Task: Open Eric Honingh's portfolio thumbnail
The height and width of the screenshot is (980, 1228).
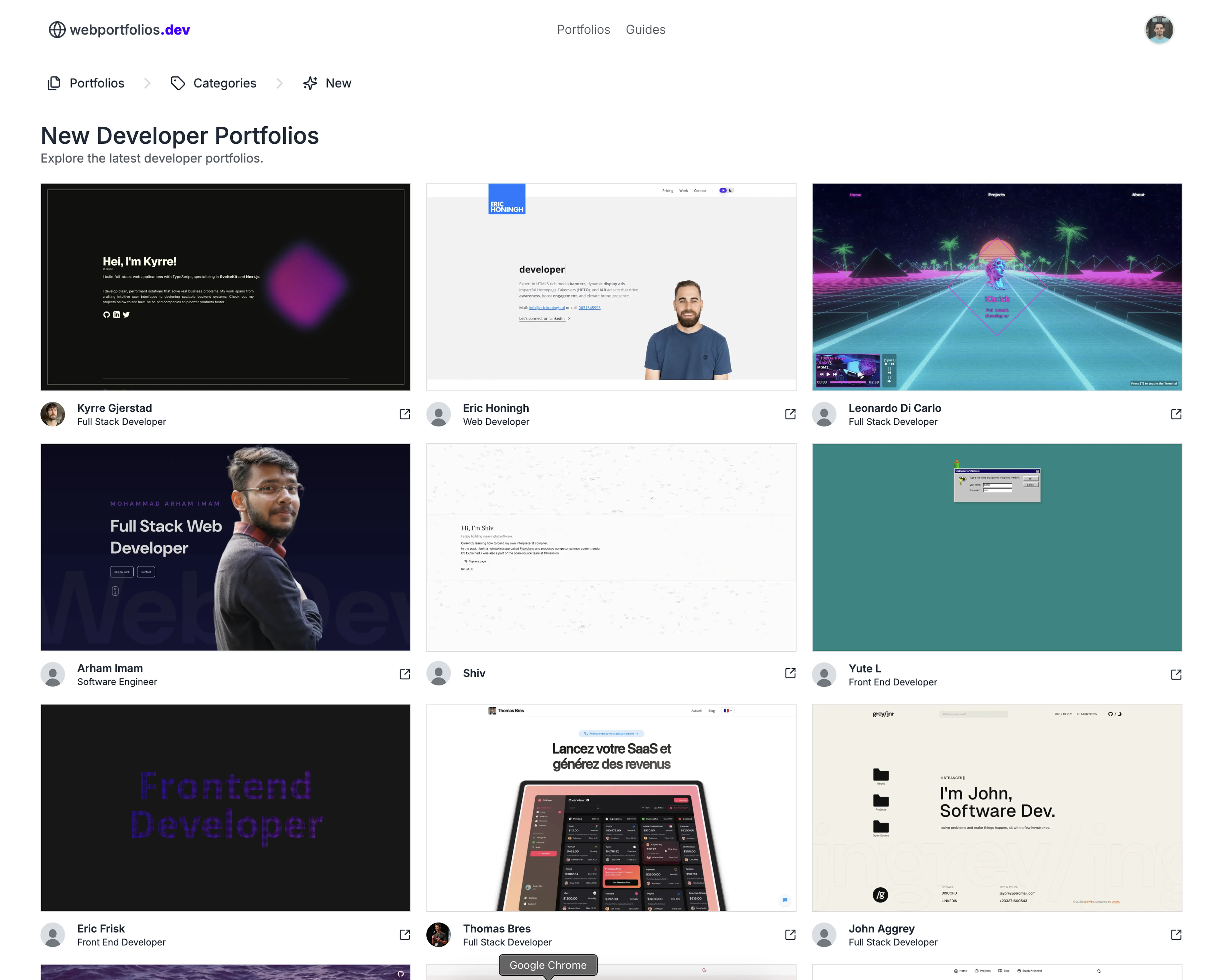Action: [x=611, y=287]
